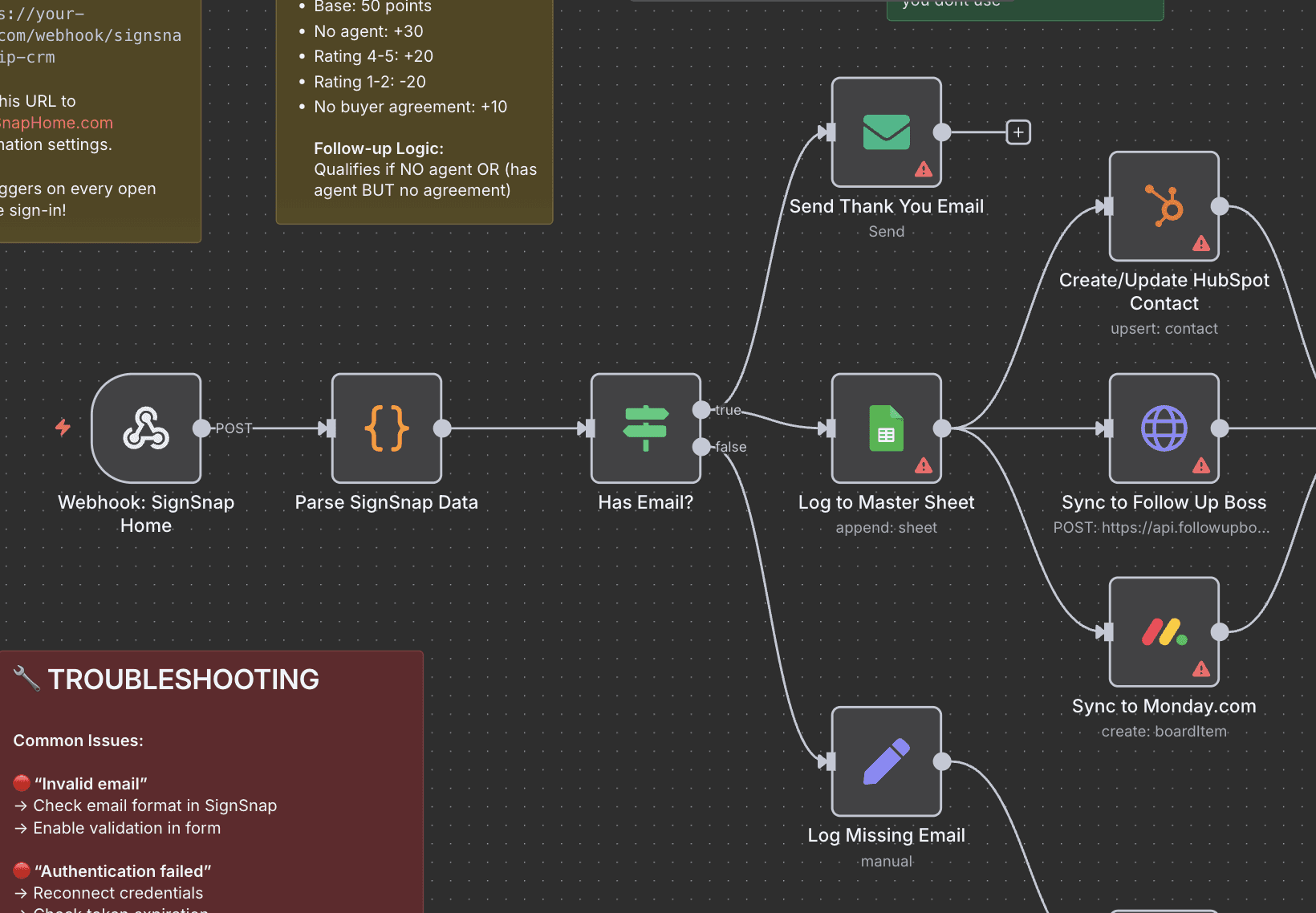Open the Sync to Monday.com node

pyautogui.click(x=1164, y=632)
